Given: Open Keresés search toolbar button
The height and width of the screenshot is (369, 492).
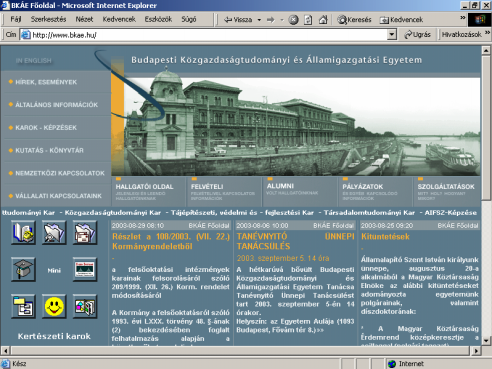Looking at the screenshot, I should [354, 20].
